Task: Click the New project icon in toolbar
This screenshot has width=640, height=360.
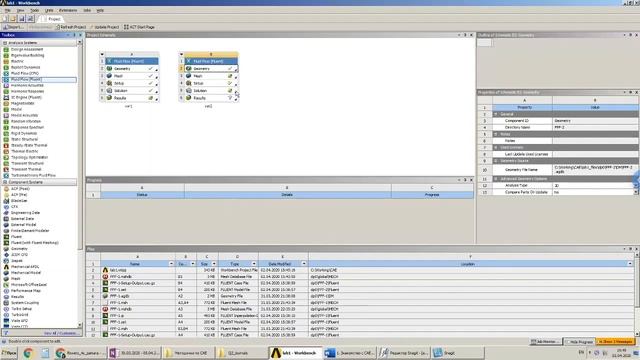Action: pyautogui.click(x=5, y=19)
